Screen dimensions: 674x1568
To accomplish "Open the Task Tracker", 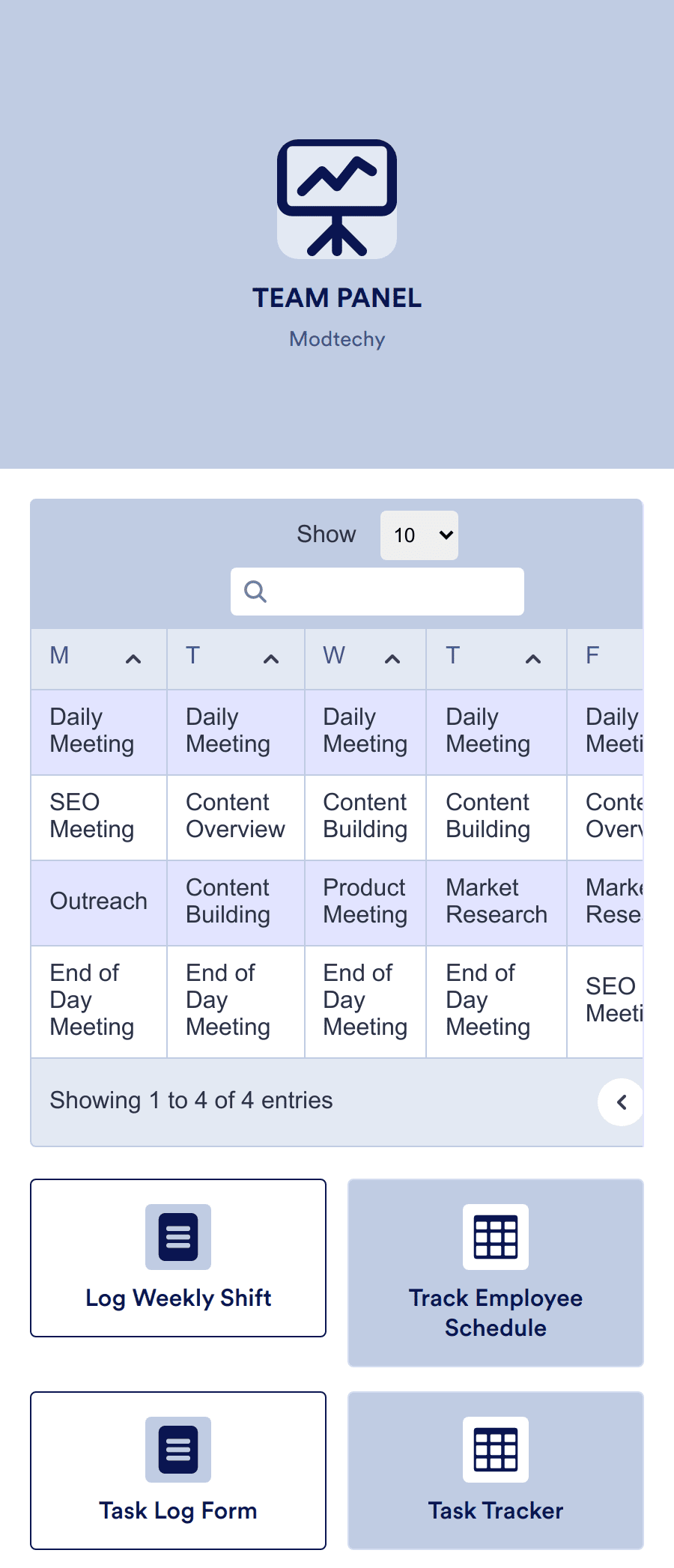I will 495,1471.
